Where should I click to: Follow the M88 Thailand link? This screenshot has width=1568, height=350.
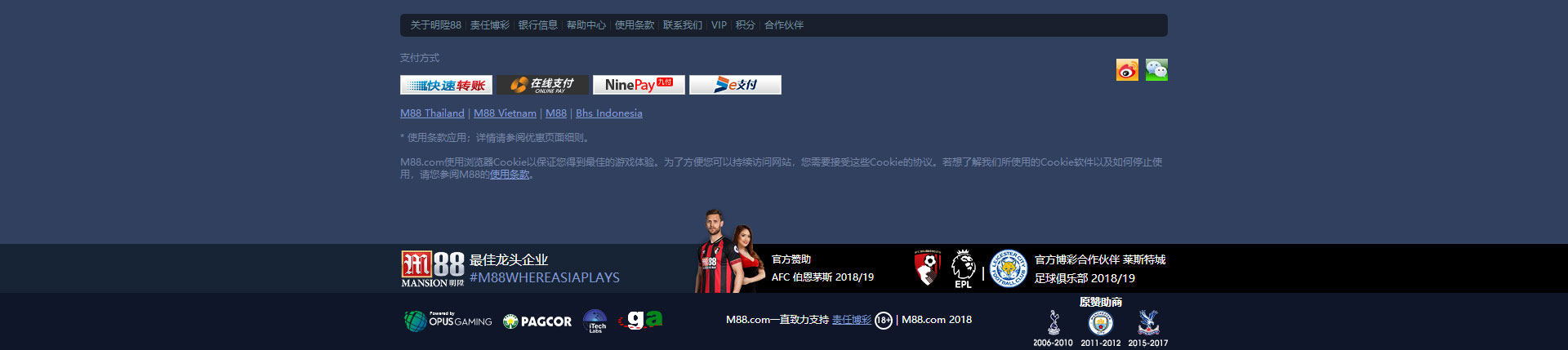(x=432, y=113)
